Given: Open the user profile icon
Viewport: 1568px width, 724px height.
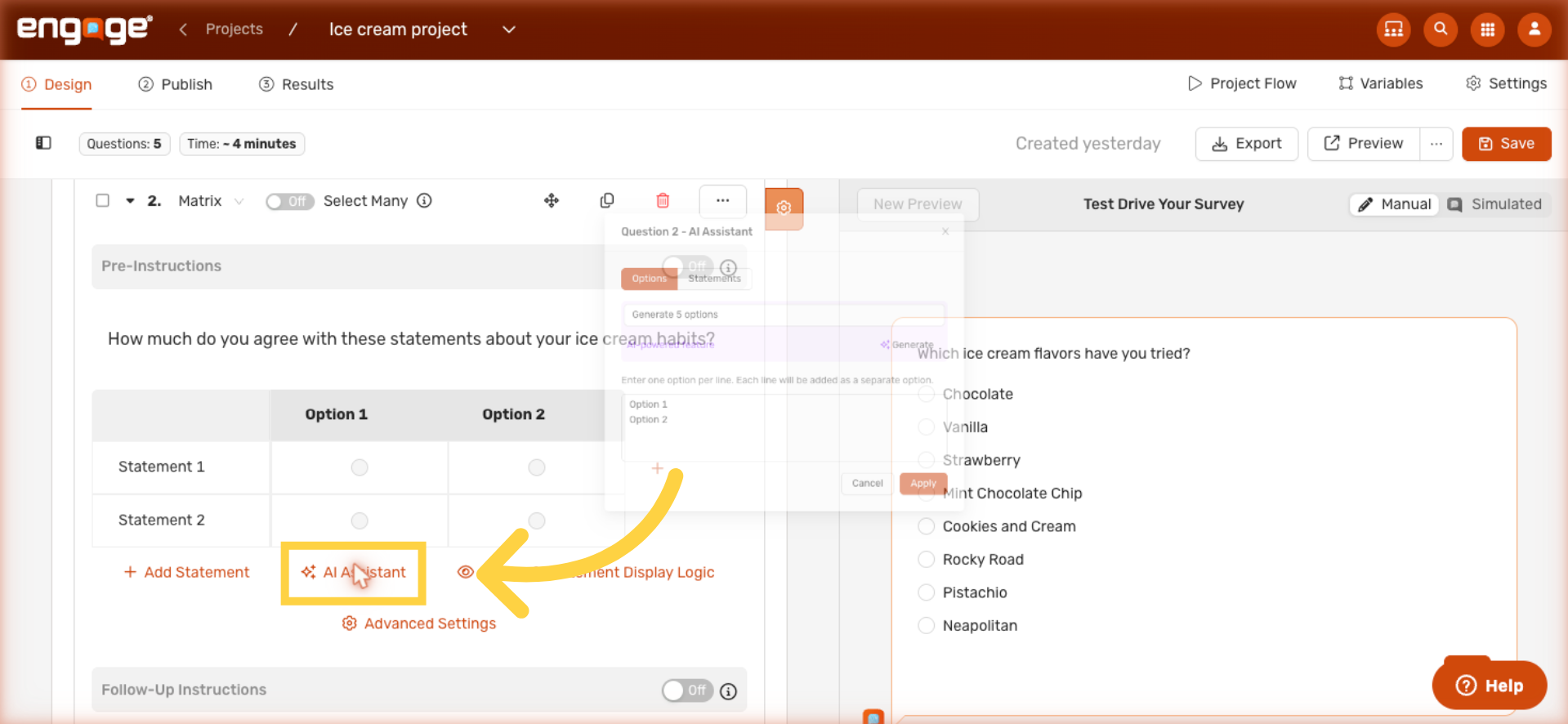Looking at the screenshot, I should click(x=1534, y=29).
